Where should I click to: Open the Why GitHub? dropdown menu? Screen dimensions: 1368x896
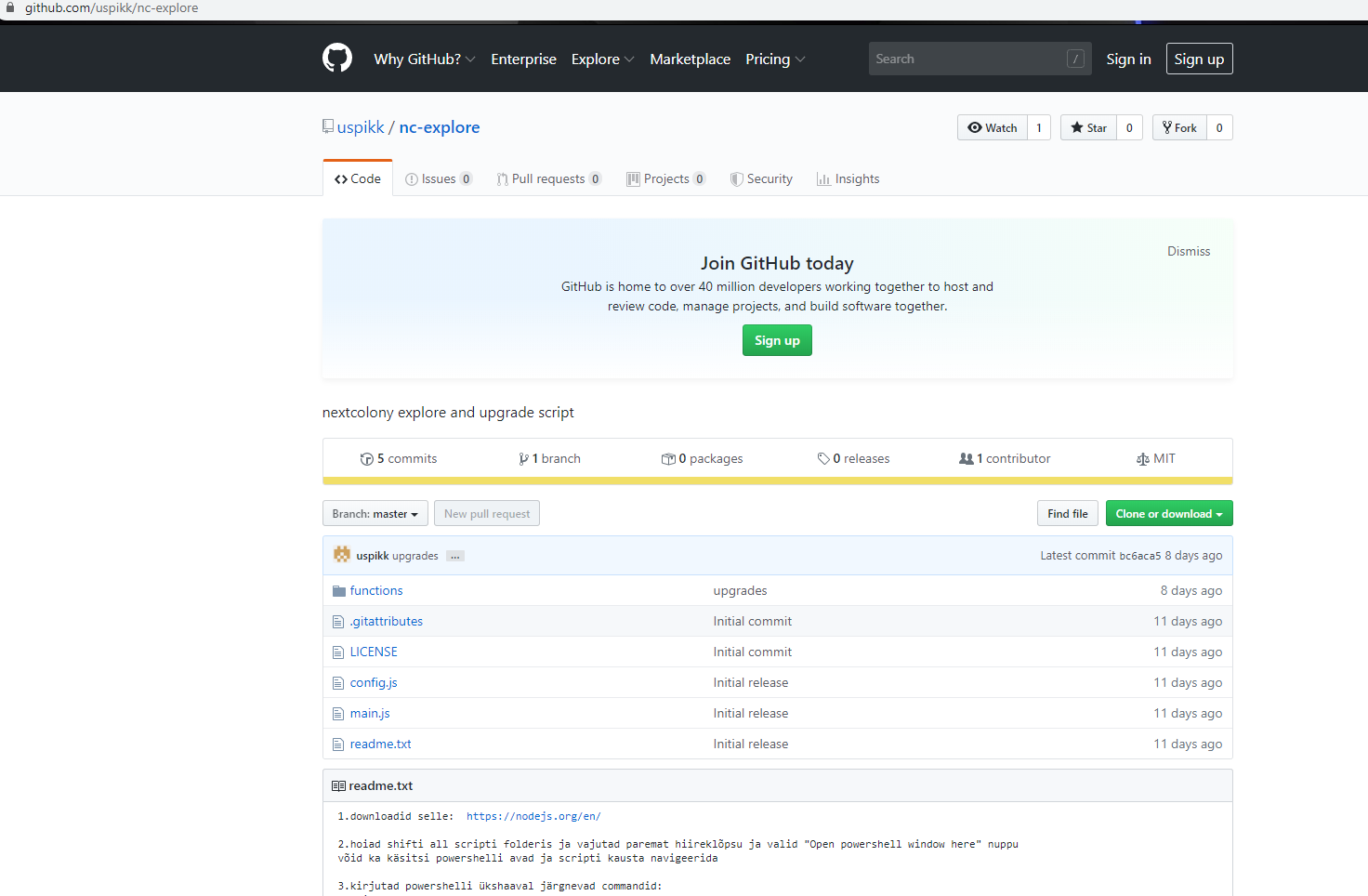point(425,59)
